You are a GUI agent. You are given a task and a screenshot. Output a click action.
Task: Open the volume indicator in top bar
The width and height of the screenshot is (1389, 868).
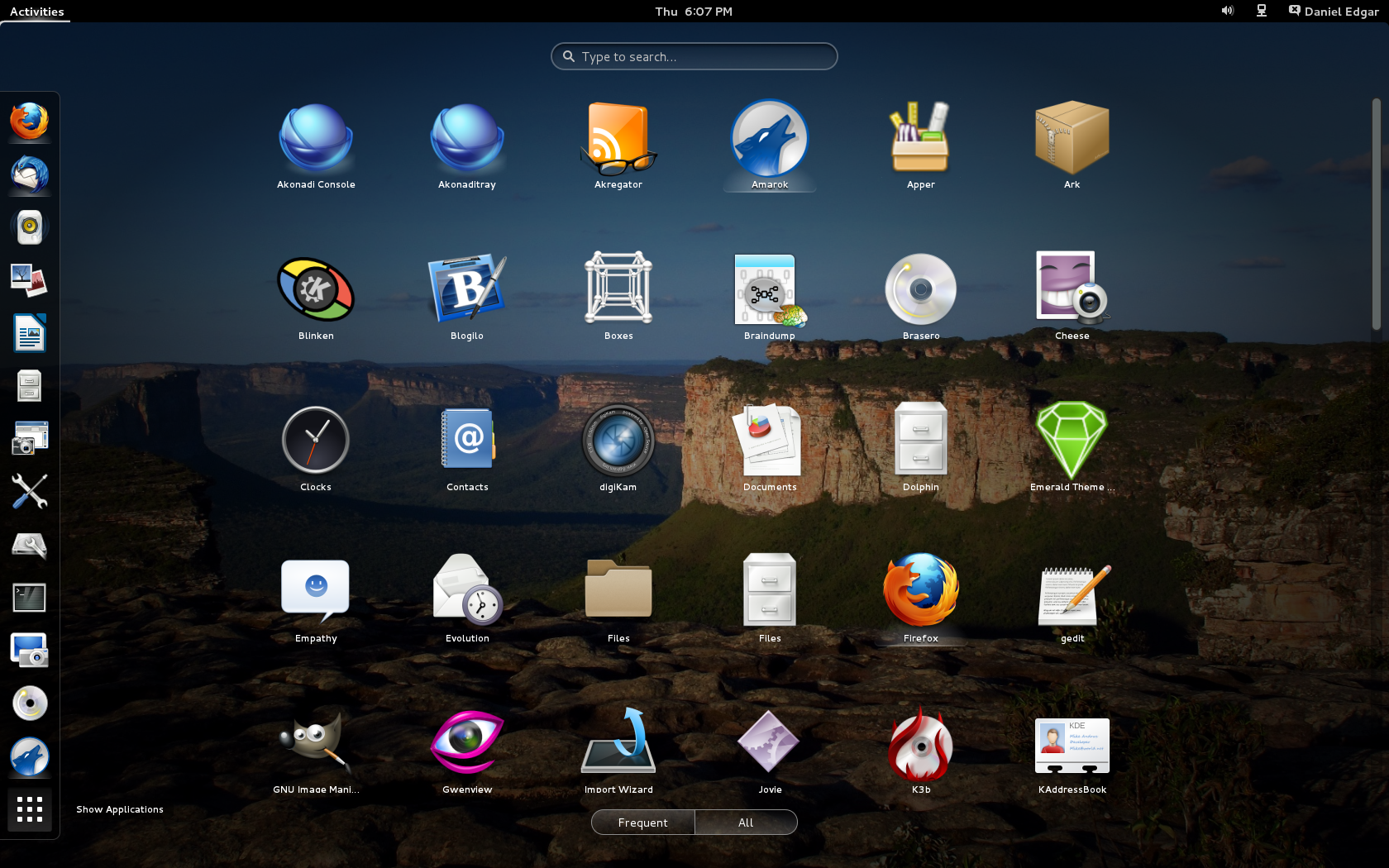[x=1228, y=11]
